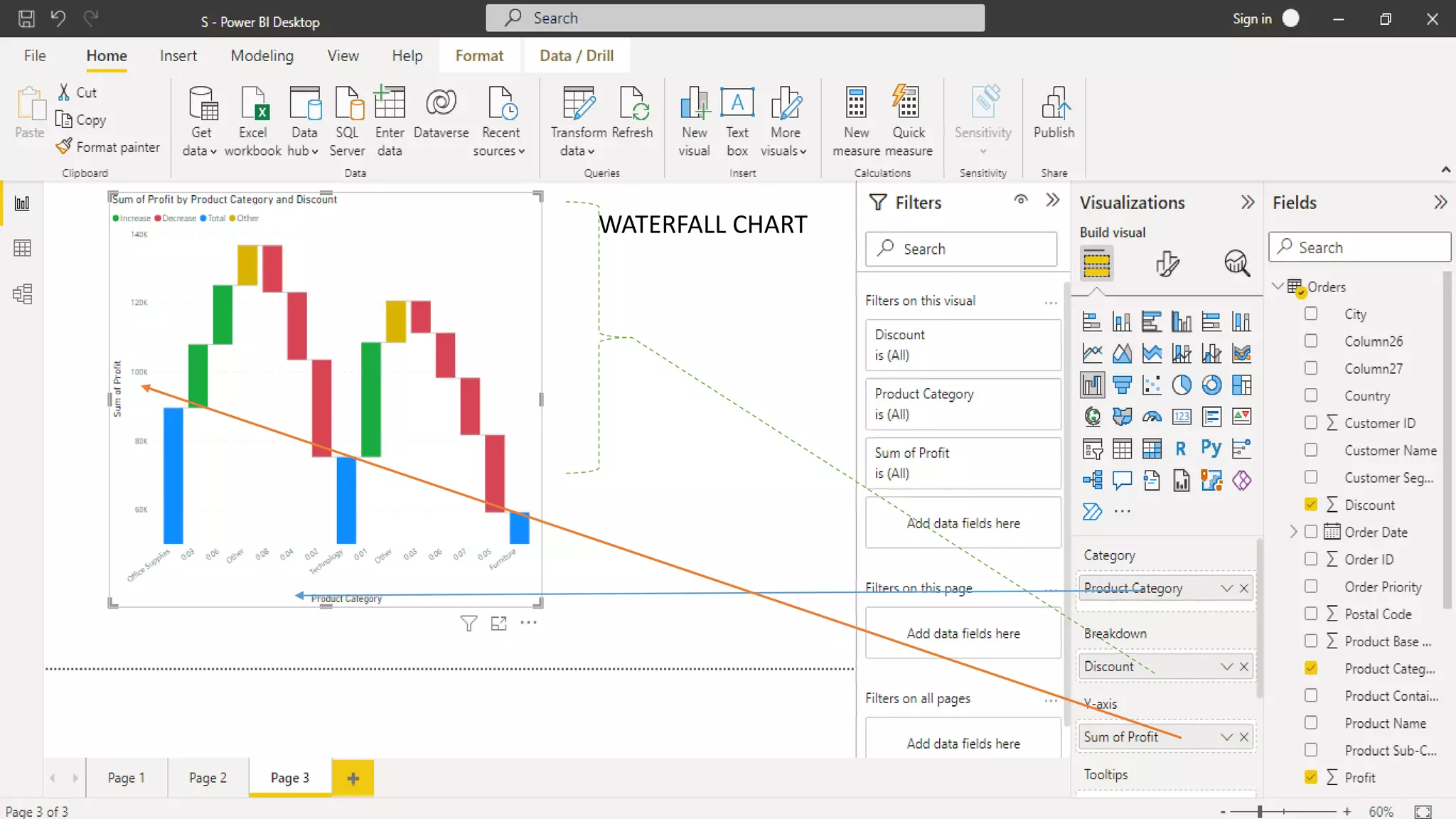Check the Postal Code field checkbox
Image resolution: width=1456 pixels, height=819 pixels.
1311,614
